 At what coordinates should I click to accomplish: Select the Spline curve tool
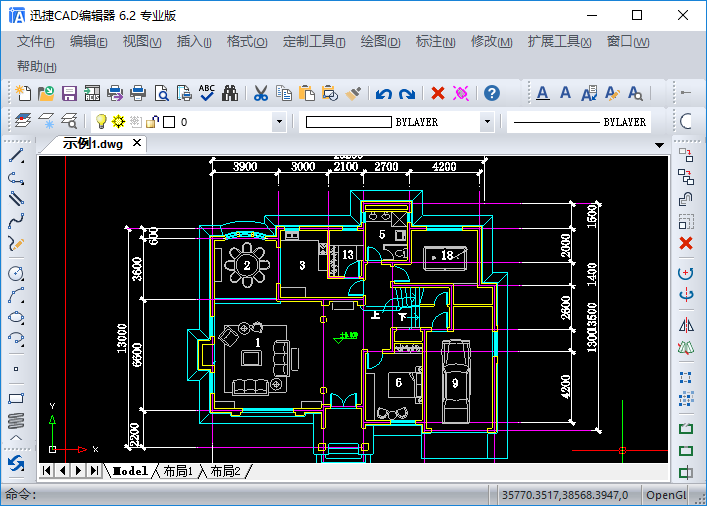(16, 221)
